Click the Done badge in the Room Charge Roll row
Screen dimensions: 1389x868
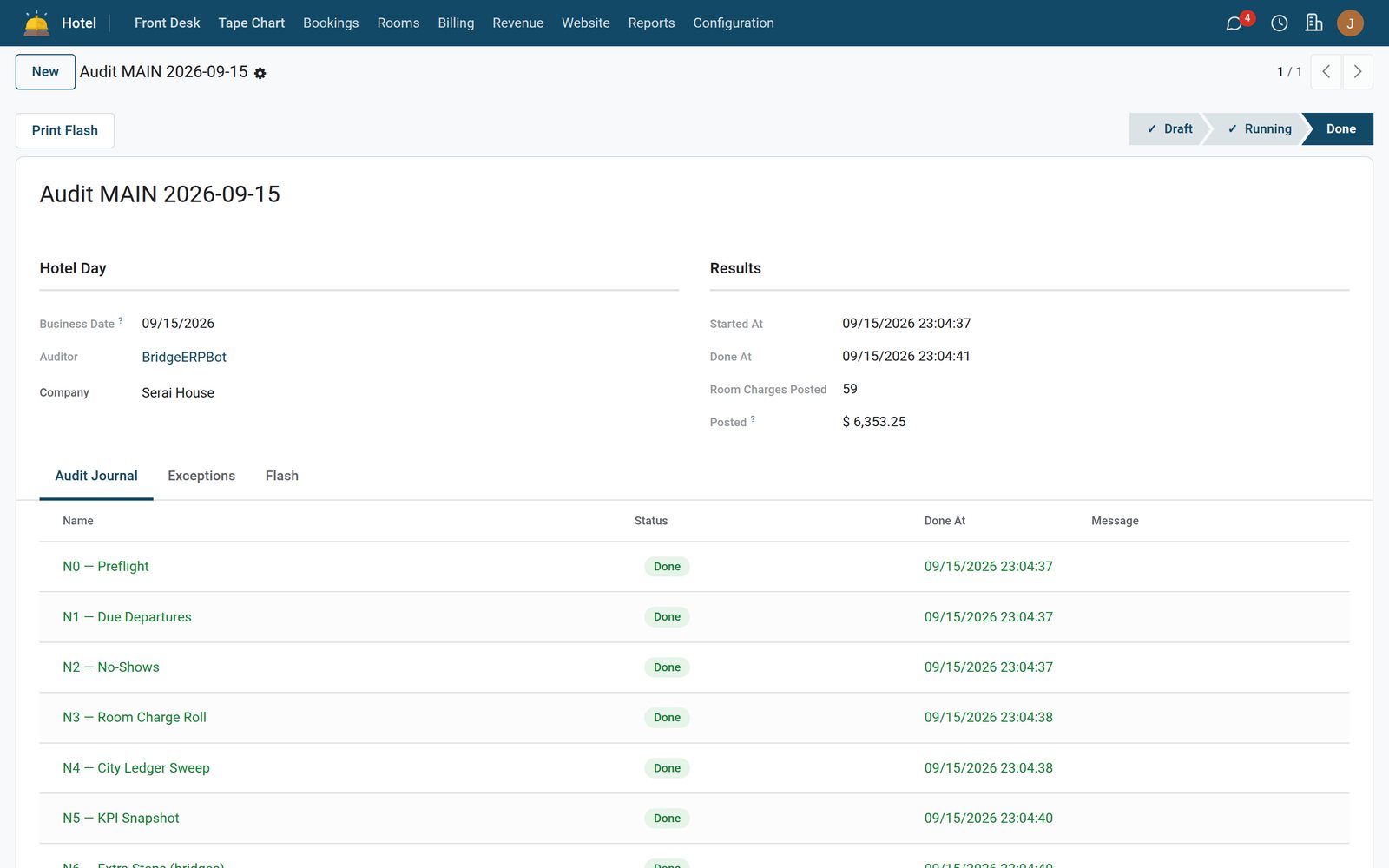pos(667,718)
